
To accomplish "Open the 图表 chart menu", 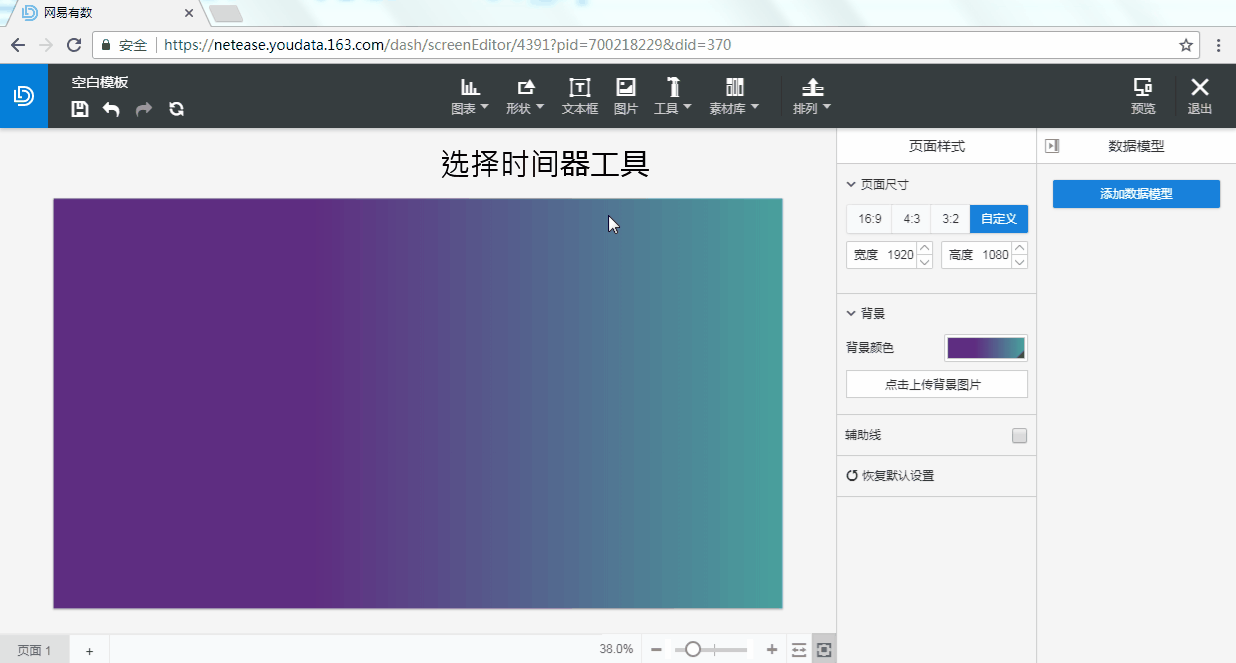I will pyautogui.click(x=470, y=97).
